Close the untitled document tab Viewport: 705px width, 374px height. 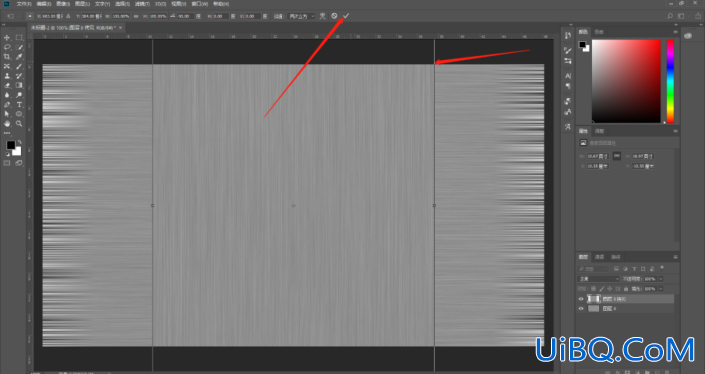point(120,28)
